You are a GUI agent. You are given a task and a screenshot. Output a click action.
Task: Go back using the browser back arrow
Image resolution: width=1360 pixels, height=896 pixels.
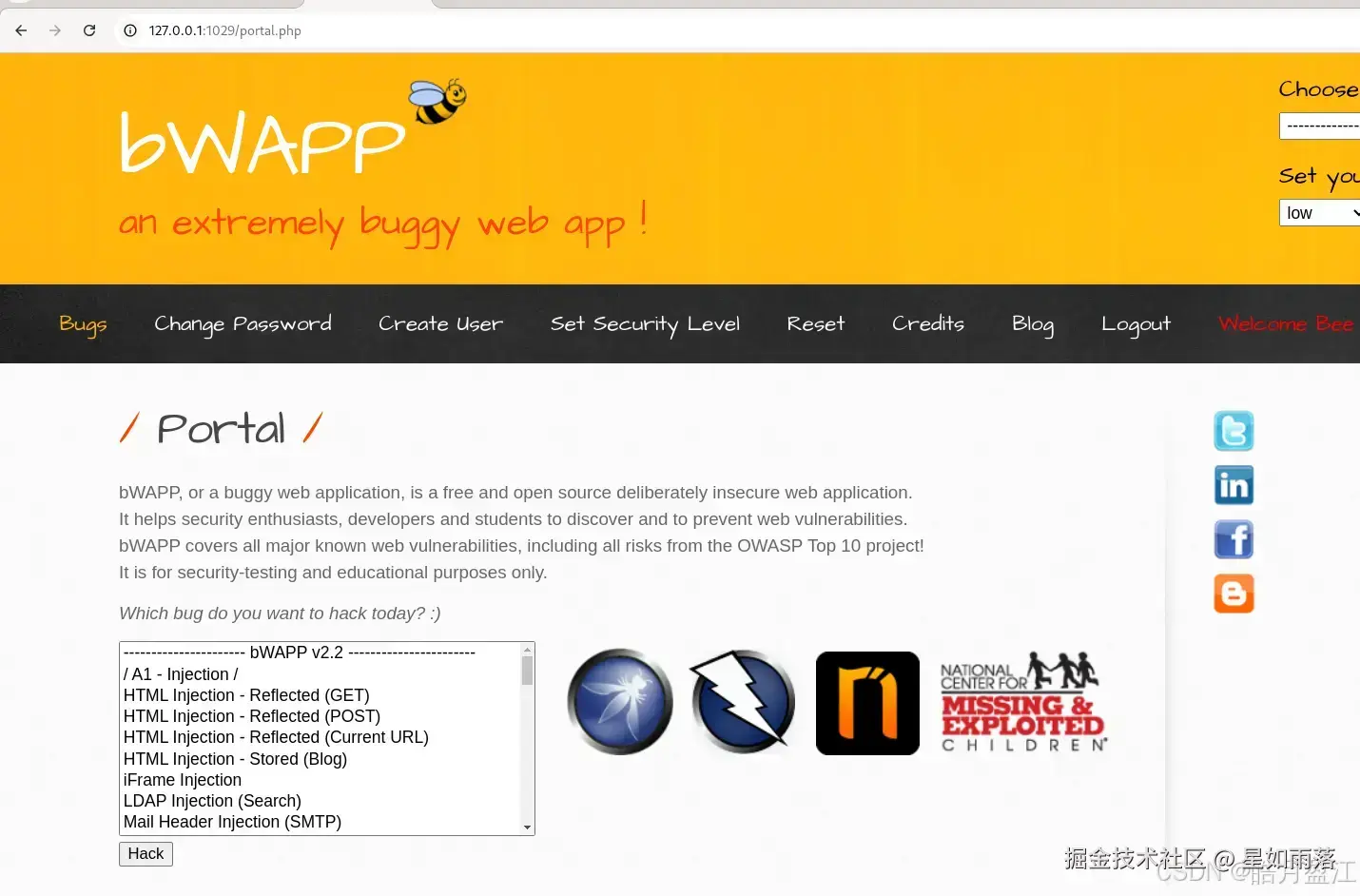tap(21, 30)
